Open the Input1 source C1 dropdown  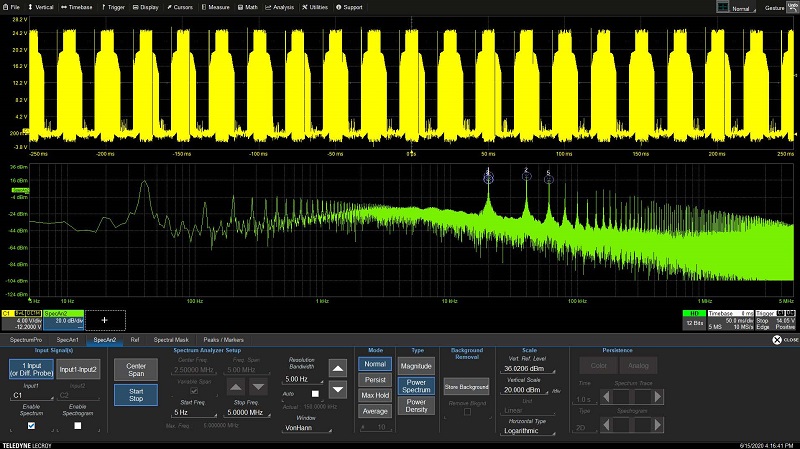[31, 395]
